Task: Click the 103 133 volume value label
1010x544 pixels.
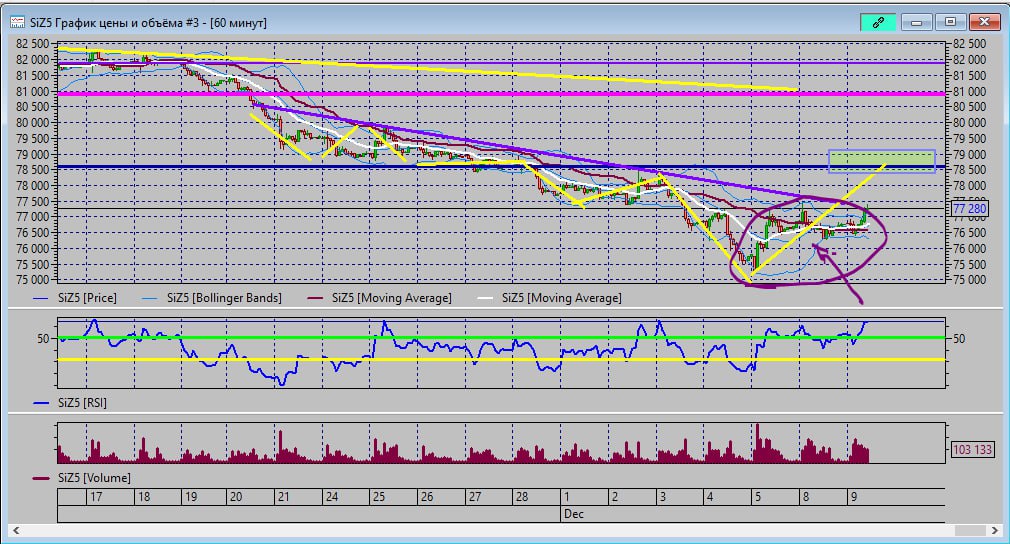Action: [x=971, y=450]
